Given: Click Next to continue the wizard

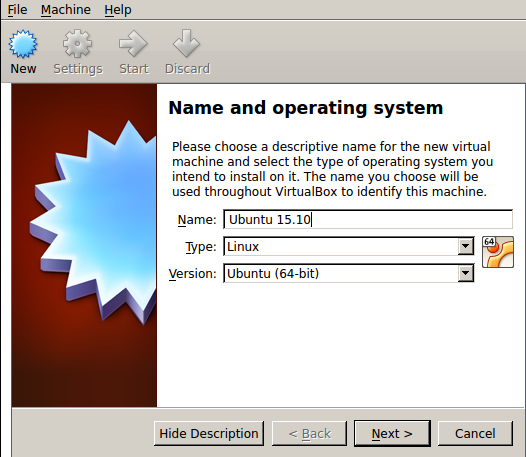Looking at the screenshot, I should (x=392, y=434).
